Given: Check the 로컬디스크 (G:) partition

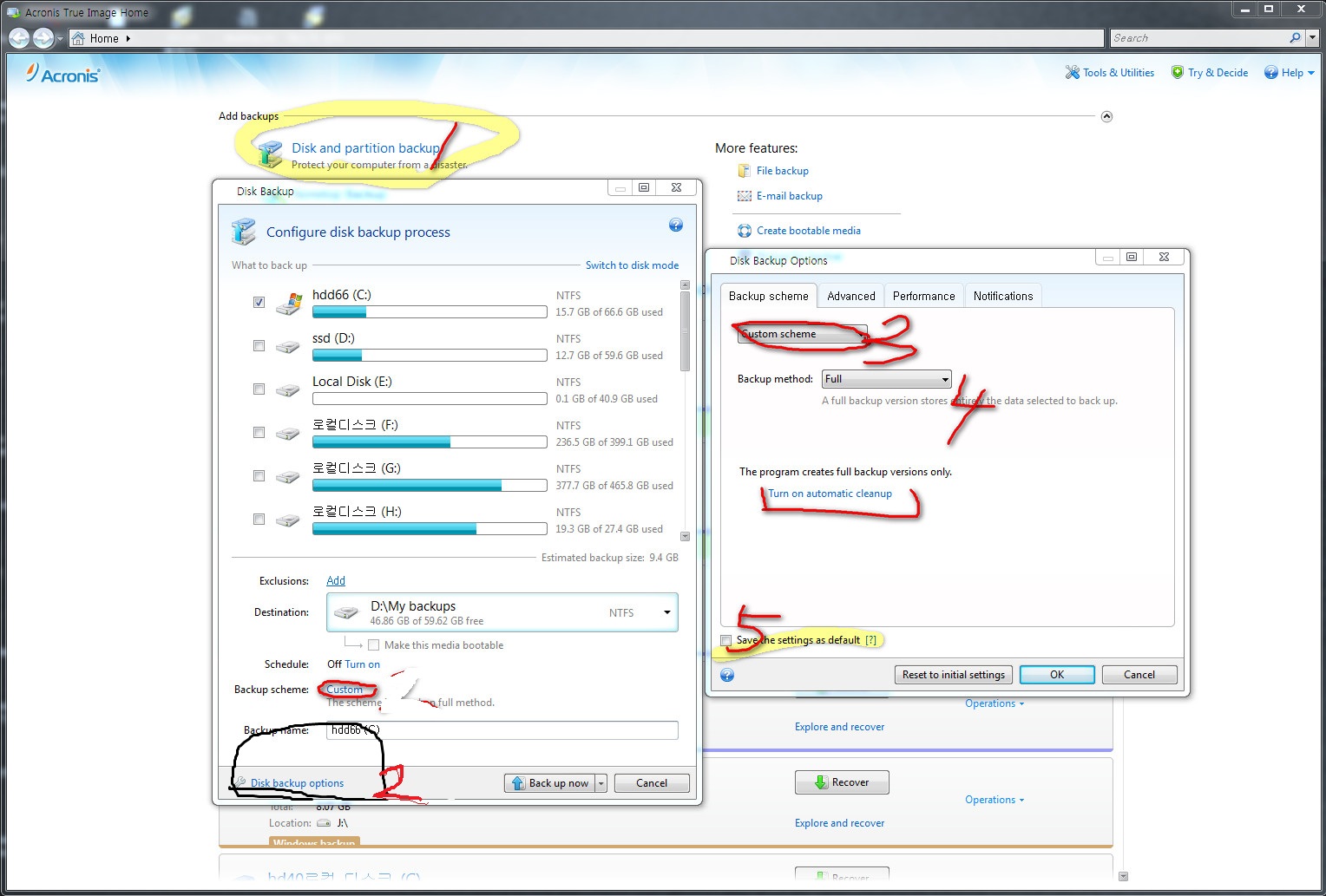Looking at the screenshot, I should click(x=259, y=475).
